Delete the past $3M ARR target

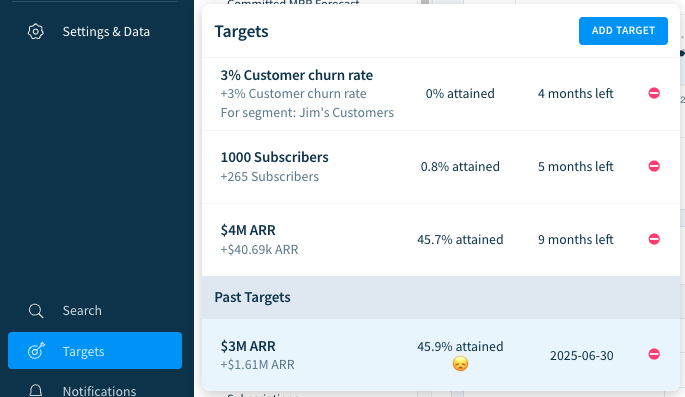pos(654,354)
